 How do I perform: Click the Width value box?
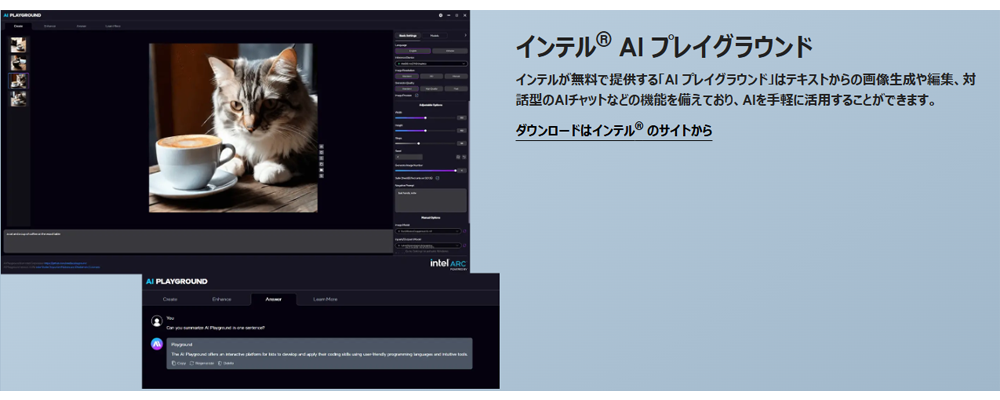click(462, 118)
